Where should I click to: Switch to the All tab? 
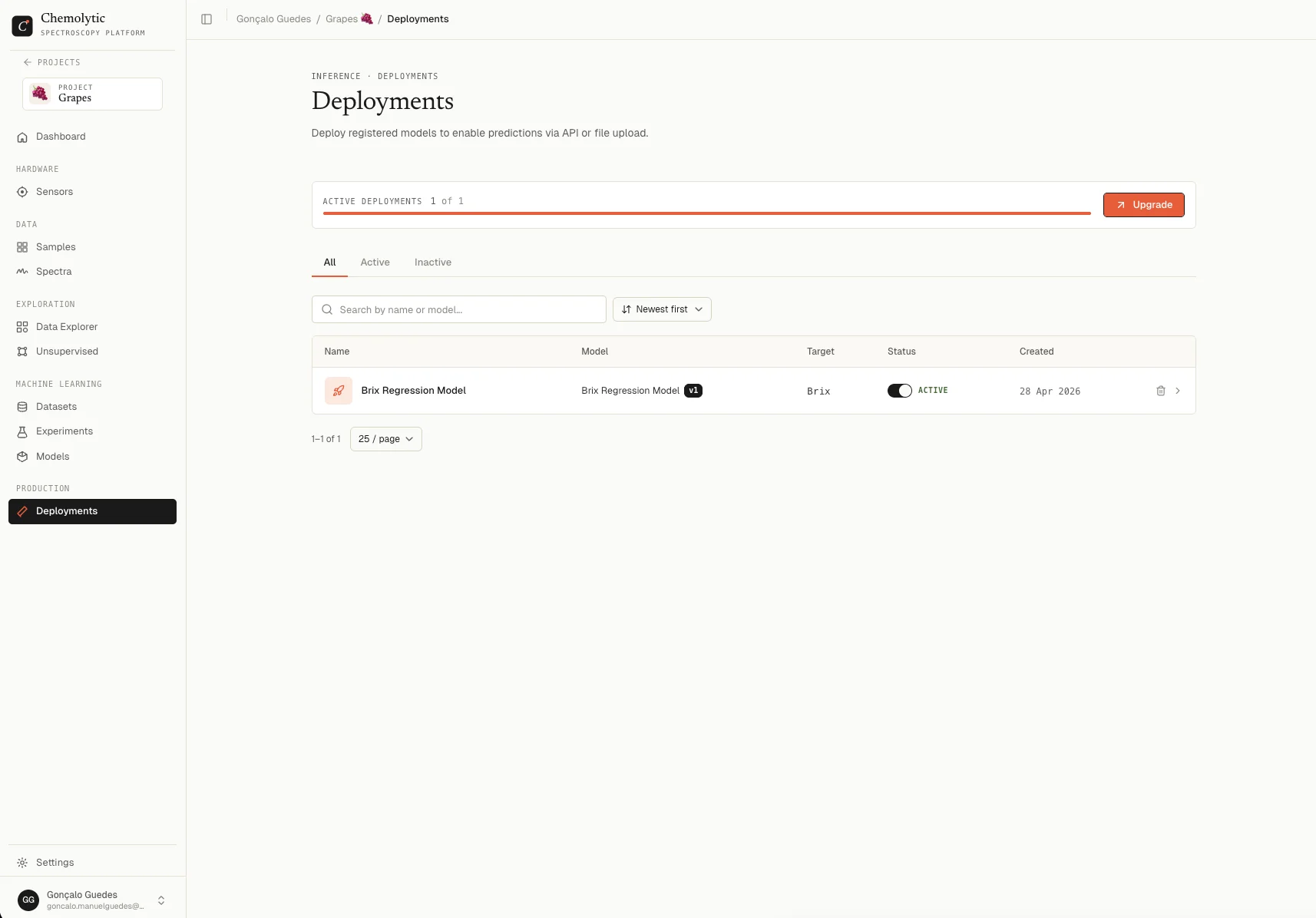329,263
